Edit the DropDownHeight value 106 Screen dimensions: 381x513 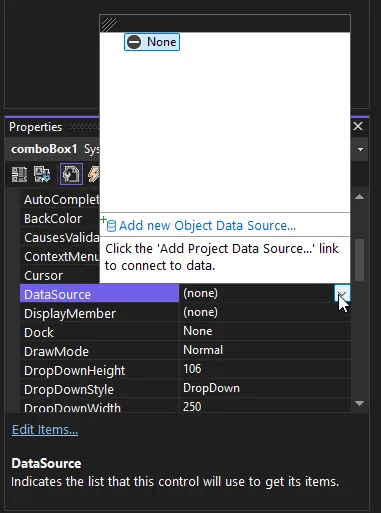[x=265, y=369]
